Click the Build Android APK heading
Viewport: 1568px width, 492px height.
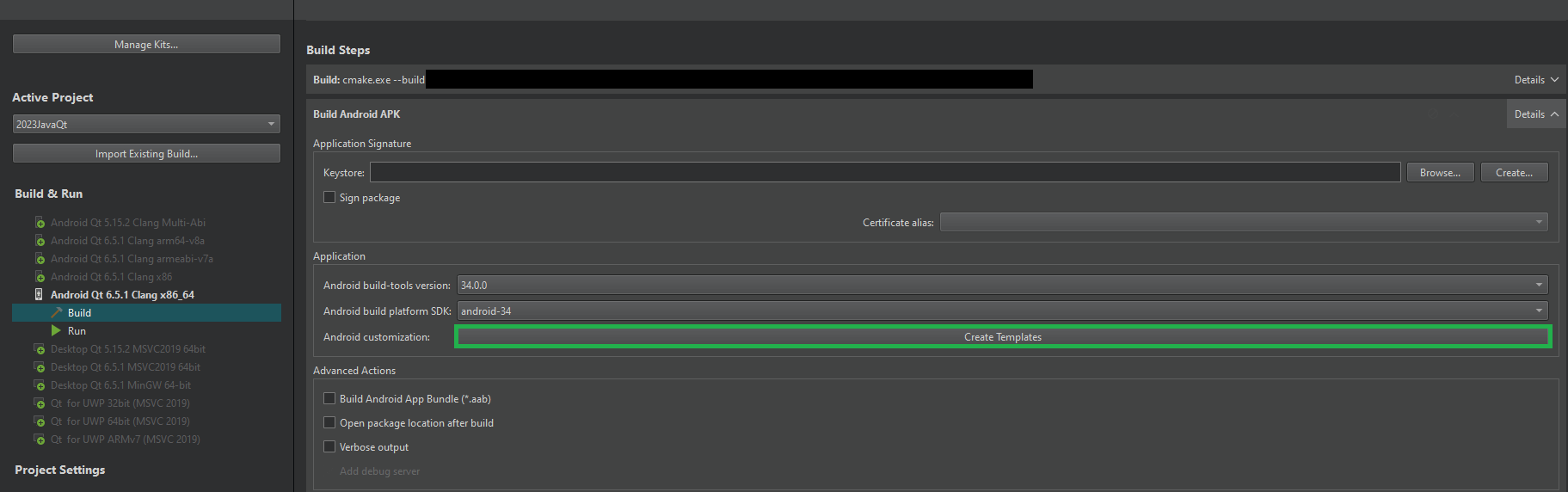click(x=356, y=114)
